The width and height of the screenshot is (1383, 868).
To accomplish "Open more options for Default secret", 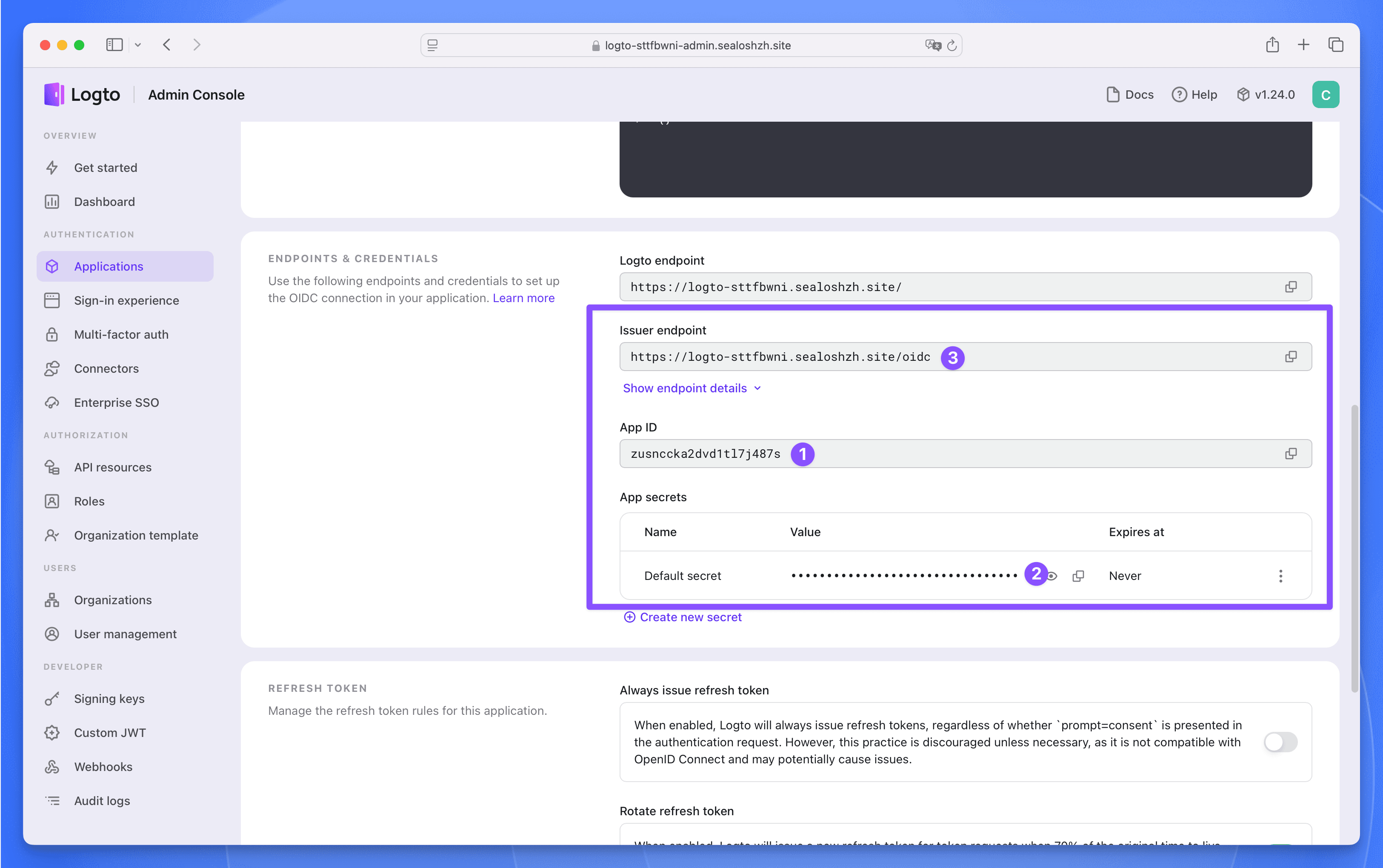I will [x=1280, y=576].
